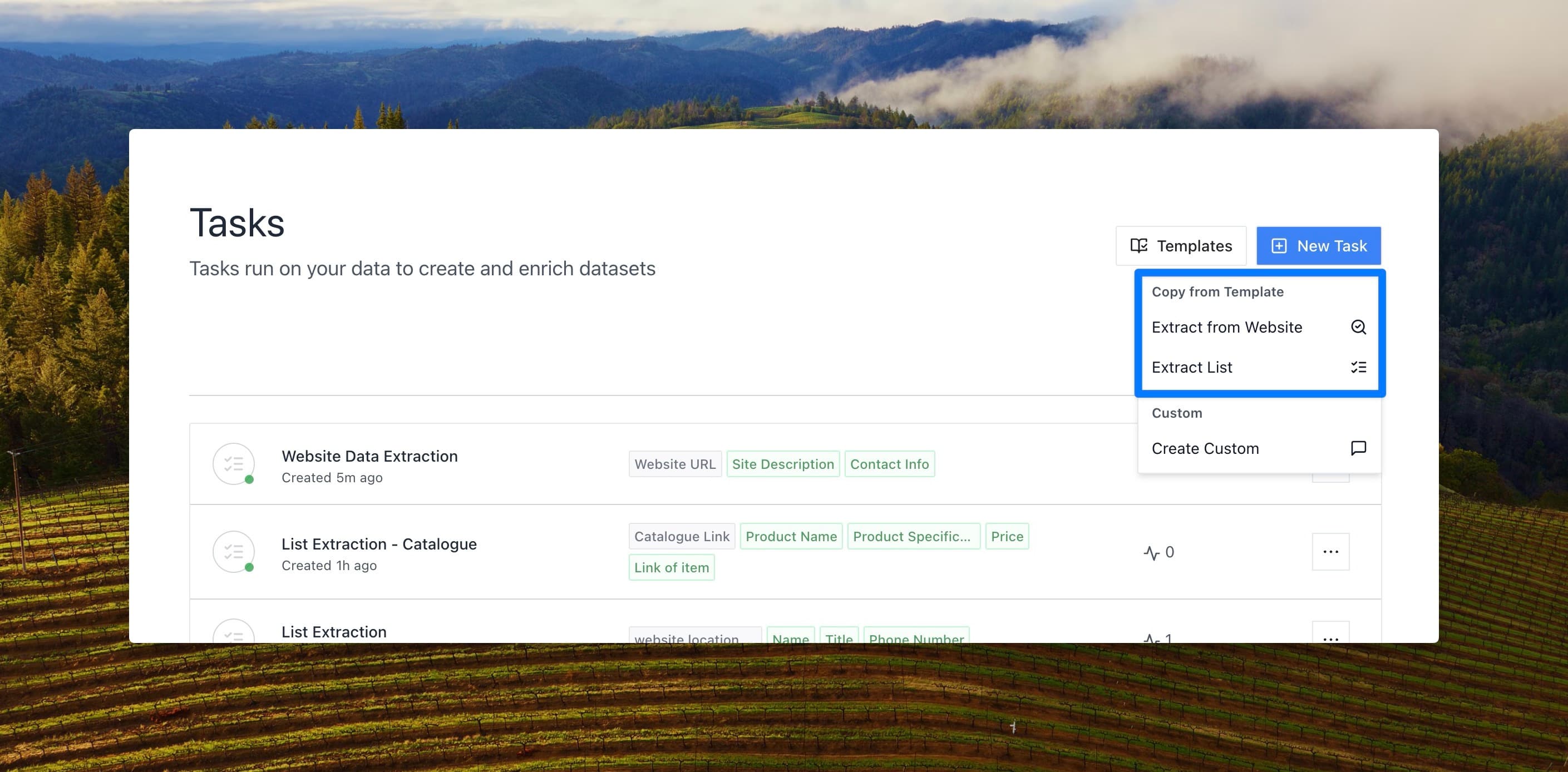Screen dimensions: 1568x772
Task: Open the Catalogue task three-dot options menu
Action: point(1330,552)
